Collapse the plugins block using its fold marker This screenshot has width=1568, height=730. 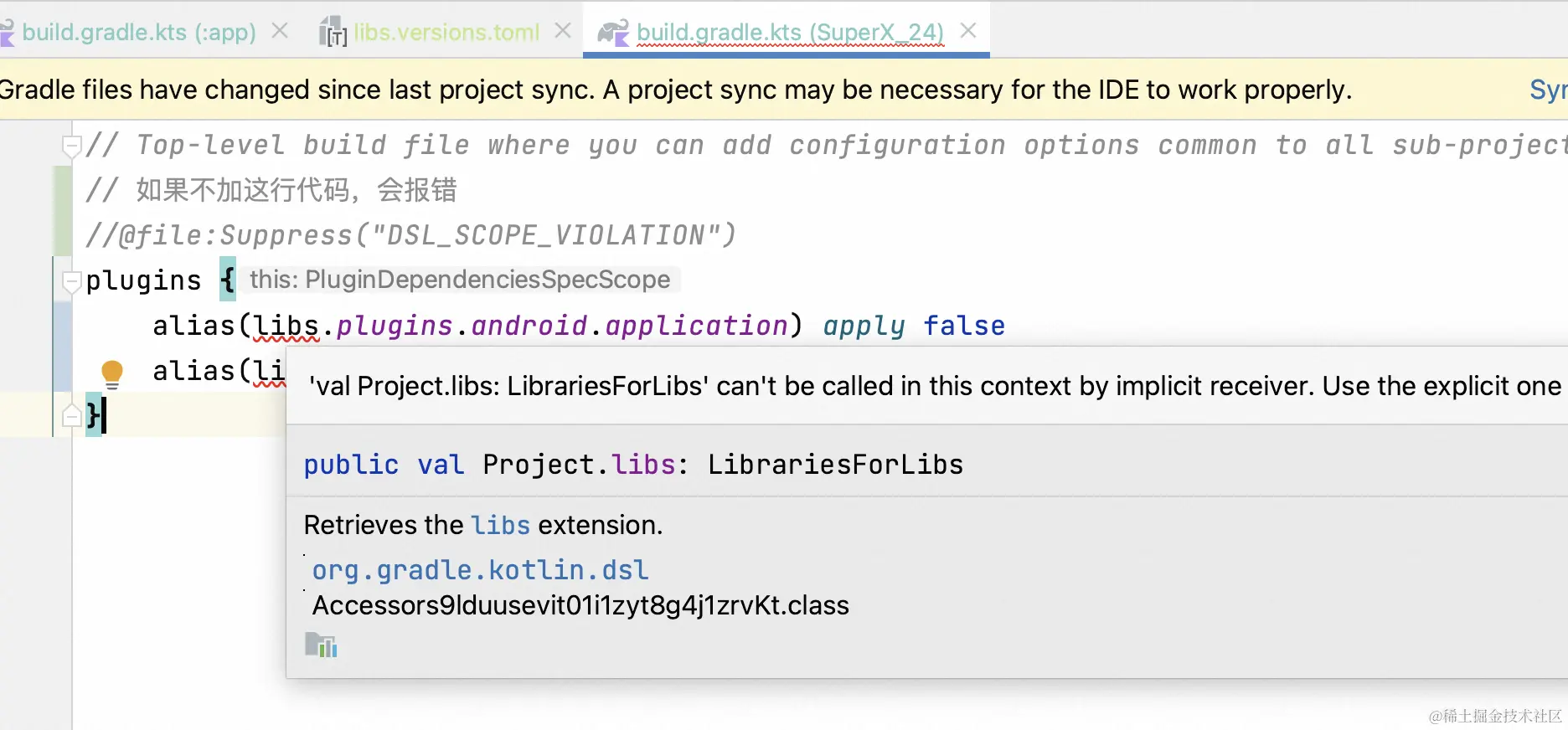click(x=72, y=280)
